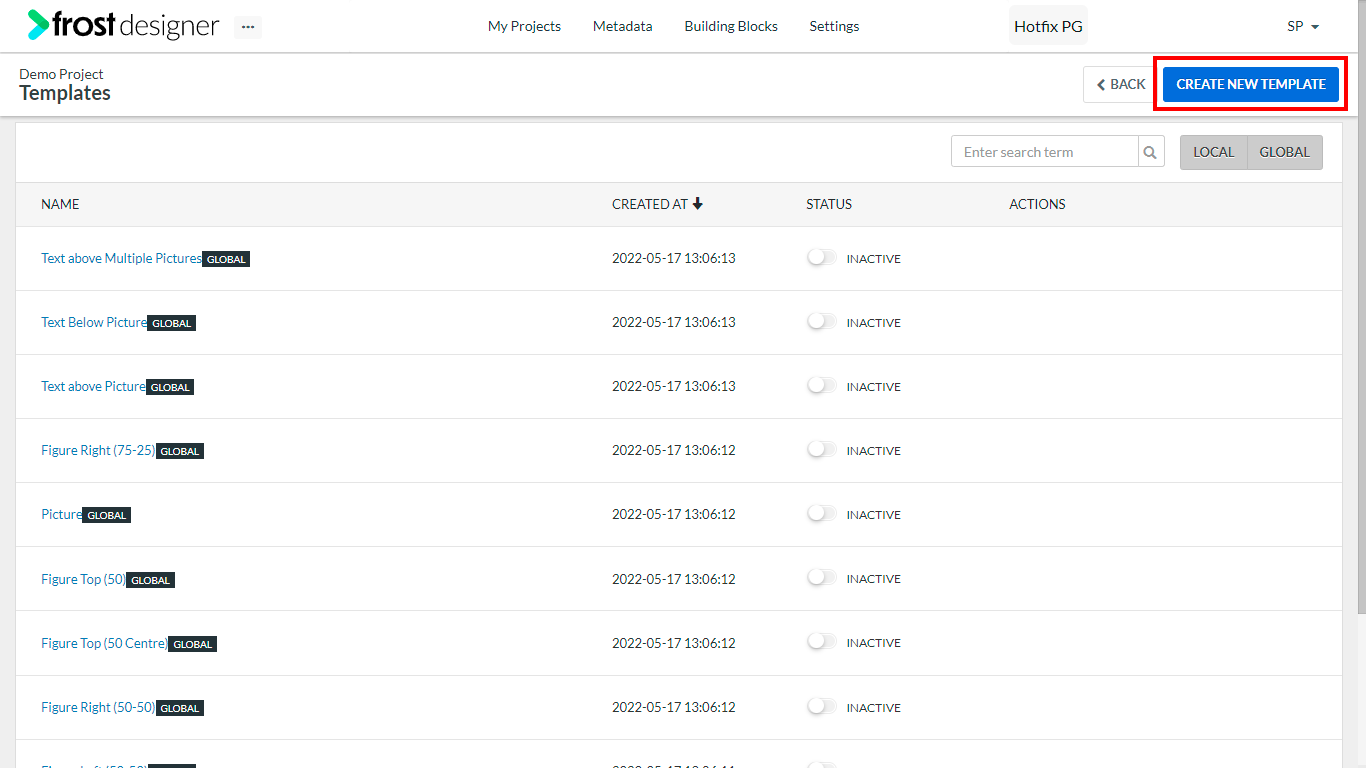Click the ACTIONS column header
1366x768 pixels.
click(1037, 204)
